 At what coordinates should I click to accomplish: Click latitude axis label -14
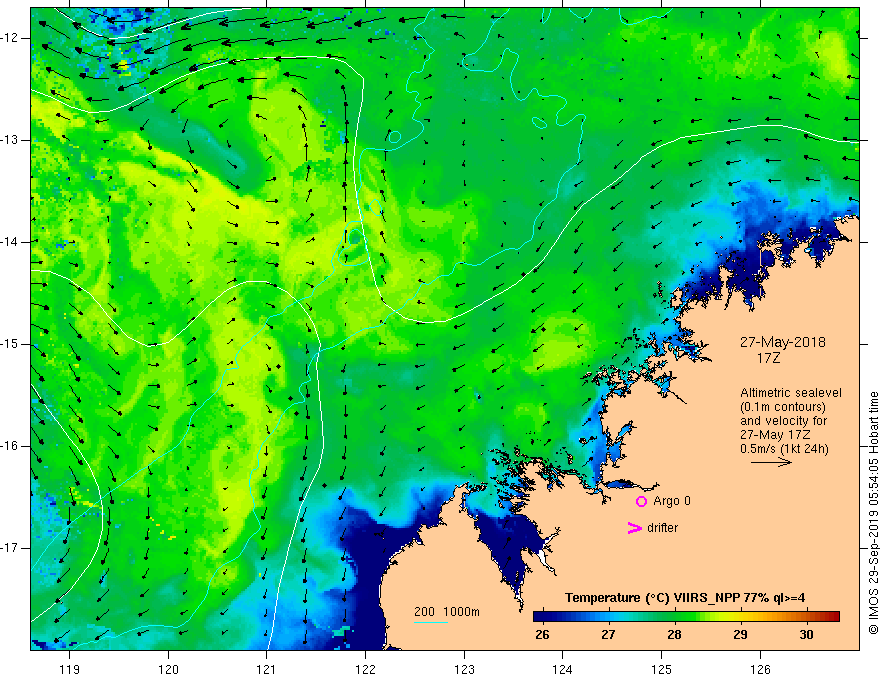point(10,242)
